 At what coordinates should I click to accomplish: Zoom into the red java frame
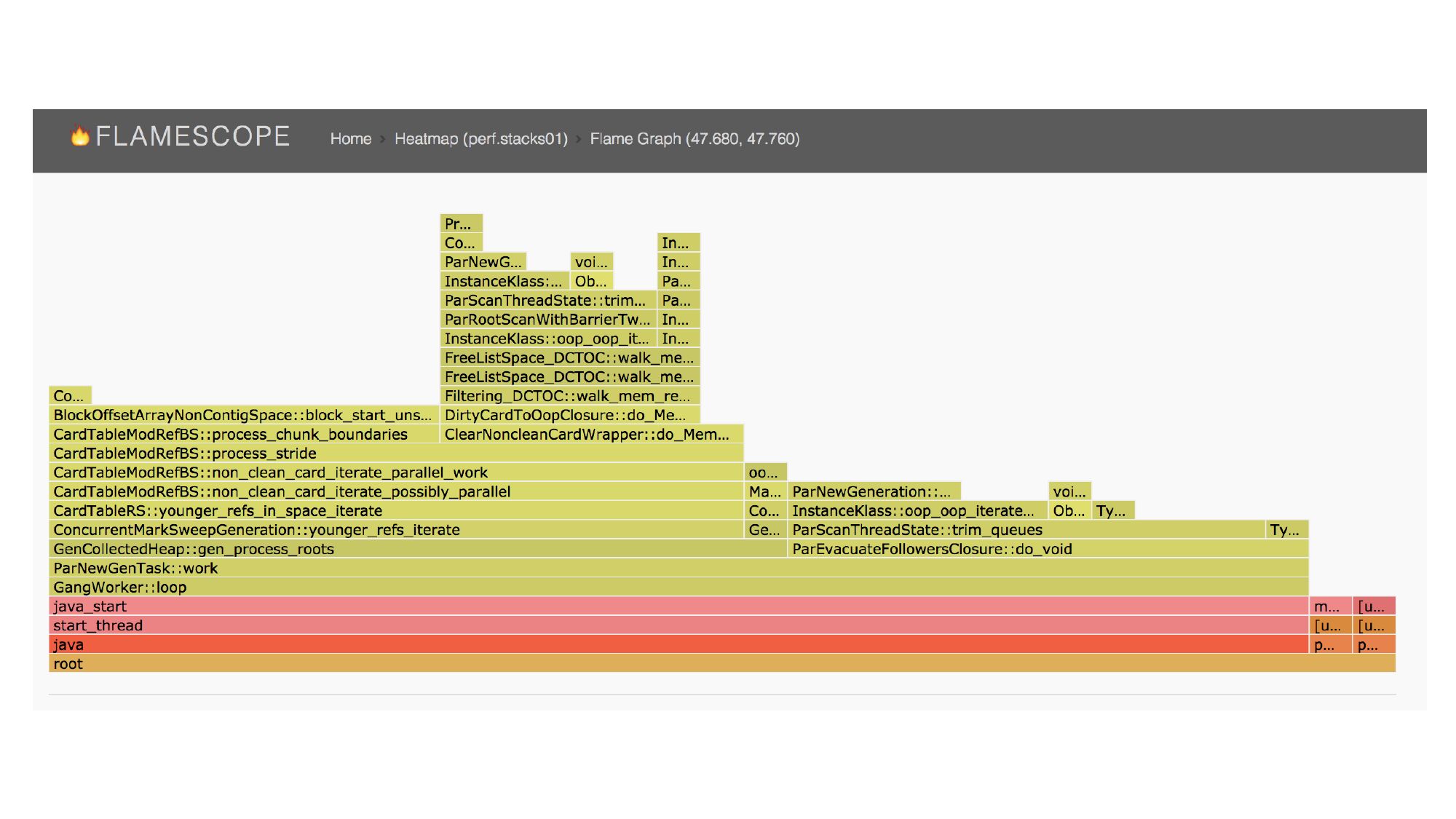click(677, 644)
